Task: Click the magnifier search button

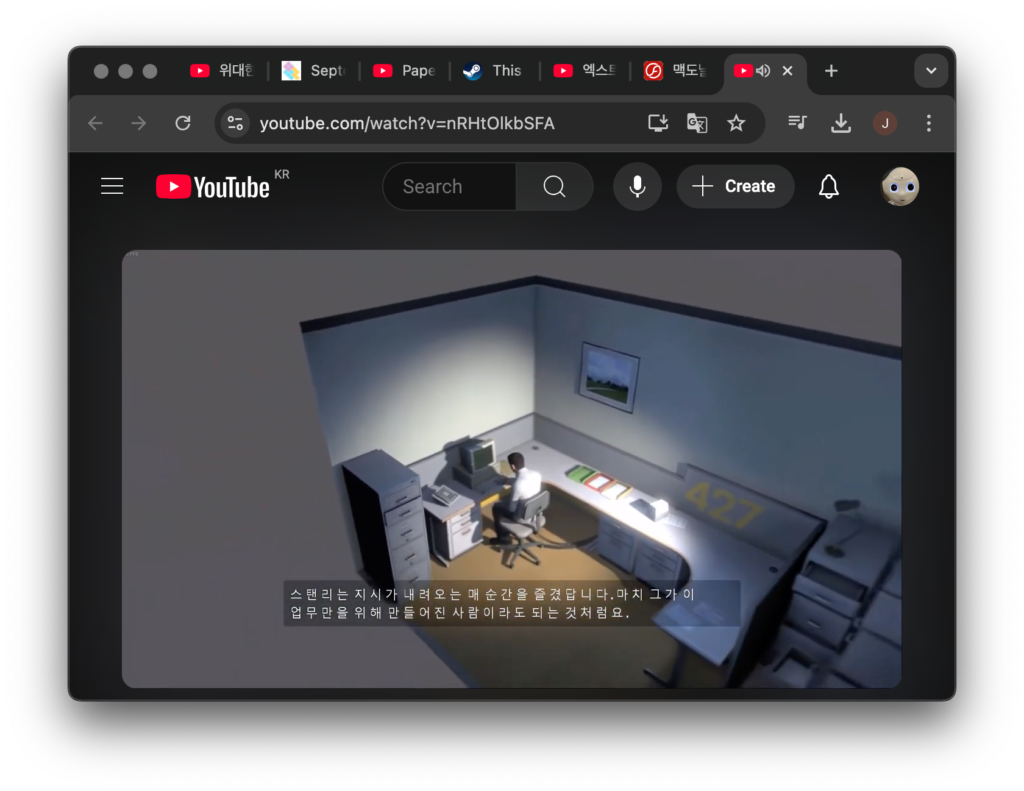Action: point(554,187)
